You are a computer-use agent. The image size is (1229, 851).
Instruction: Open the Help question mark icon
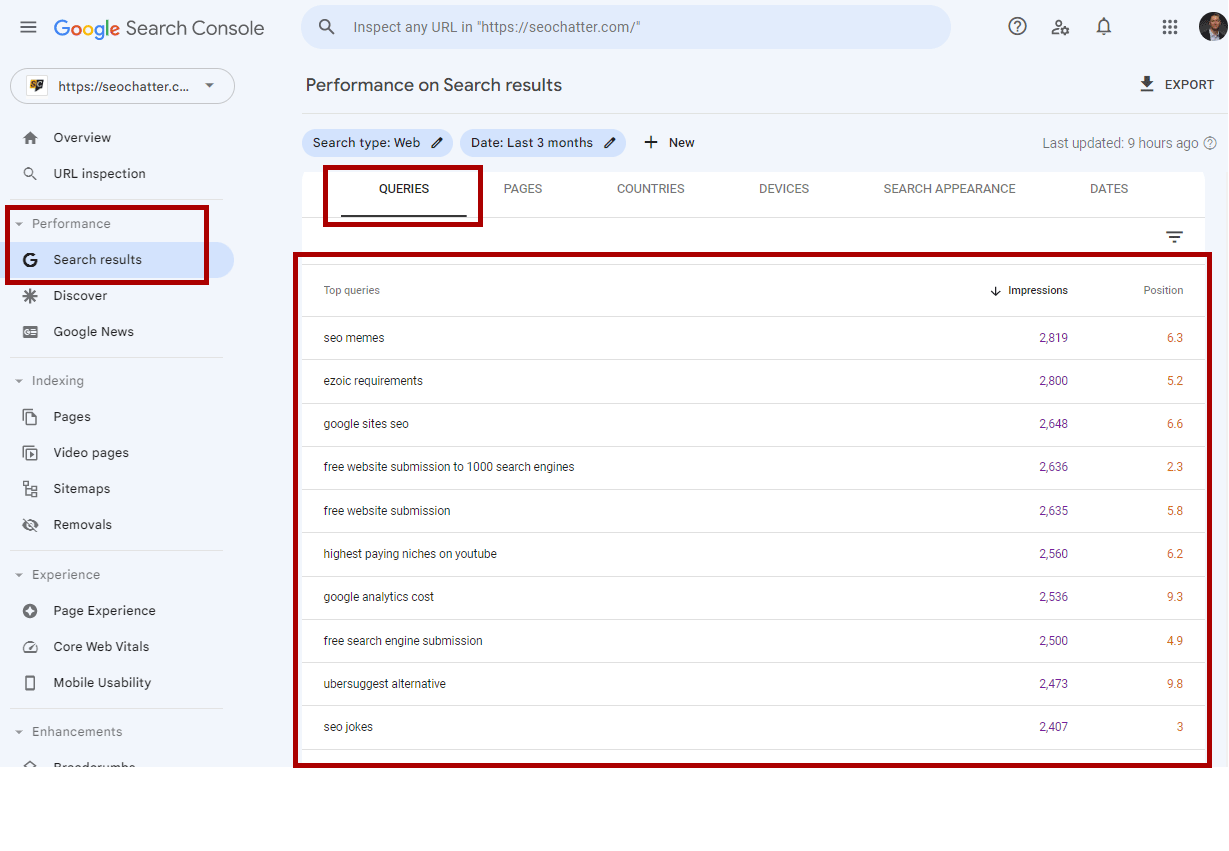[1017, 27]
